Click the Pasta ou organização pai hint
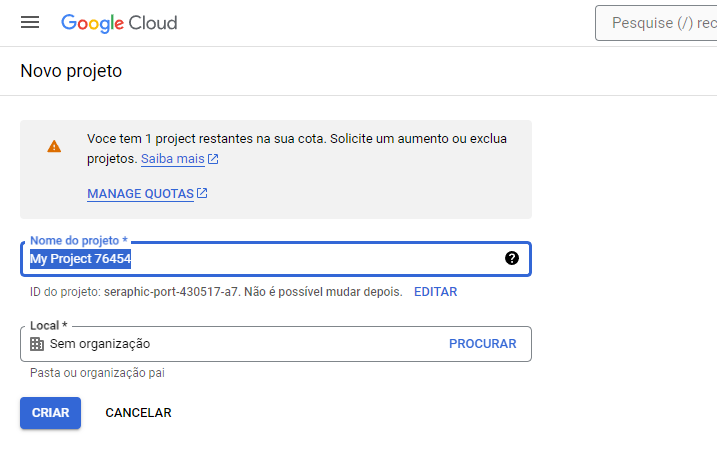The height and width of the screenshot is (452, 717). tap(97, 373)
